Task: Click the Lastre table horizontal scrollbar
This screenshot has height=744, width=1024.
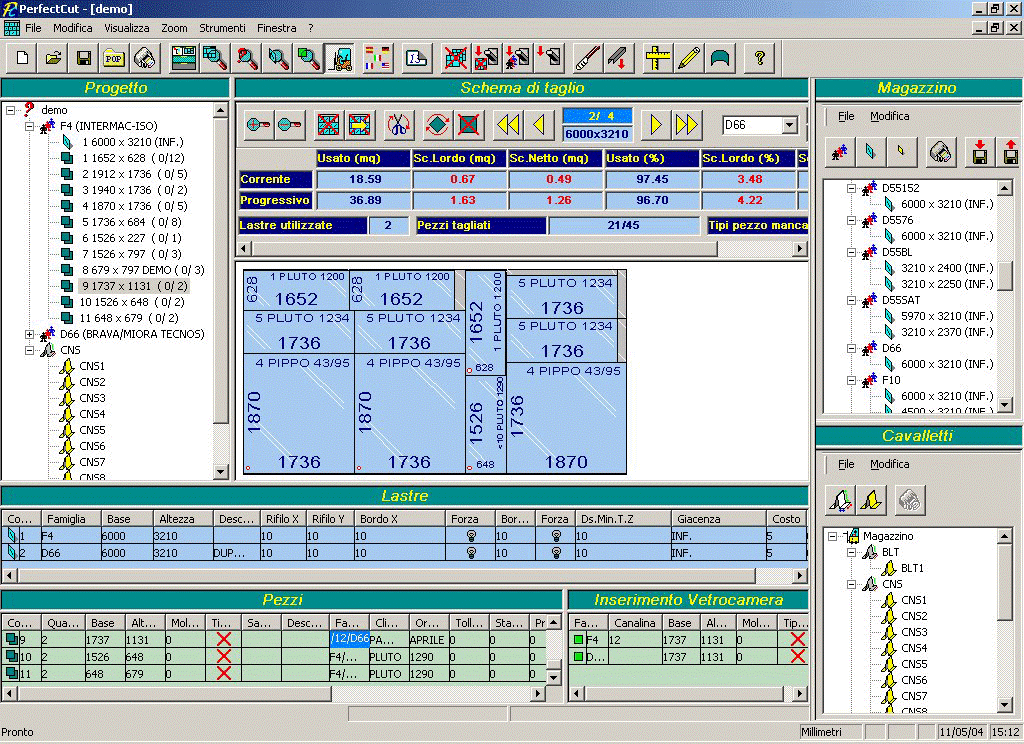Action: tap(405, 575)
